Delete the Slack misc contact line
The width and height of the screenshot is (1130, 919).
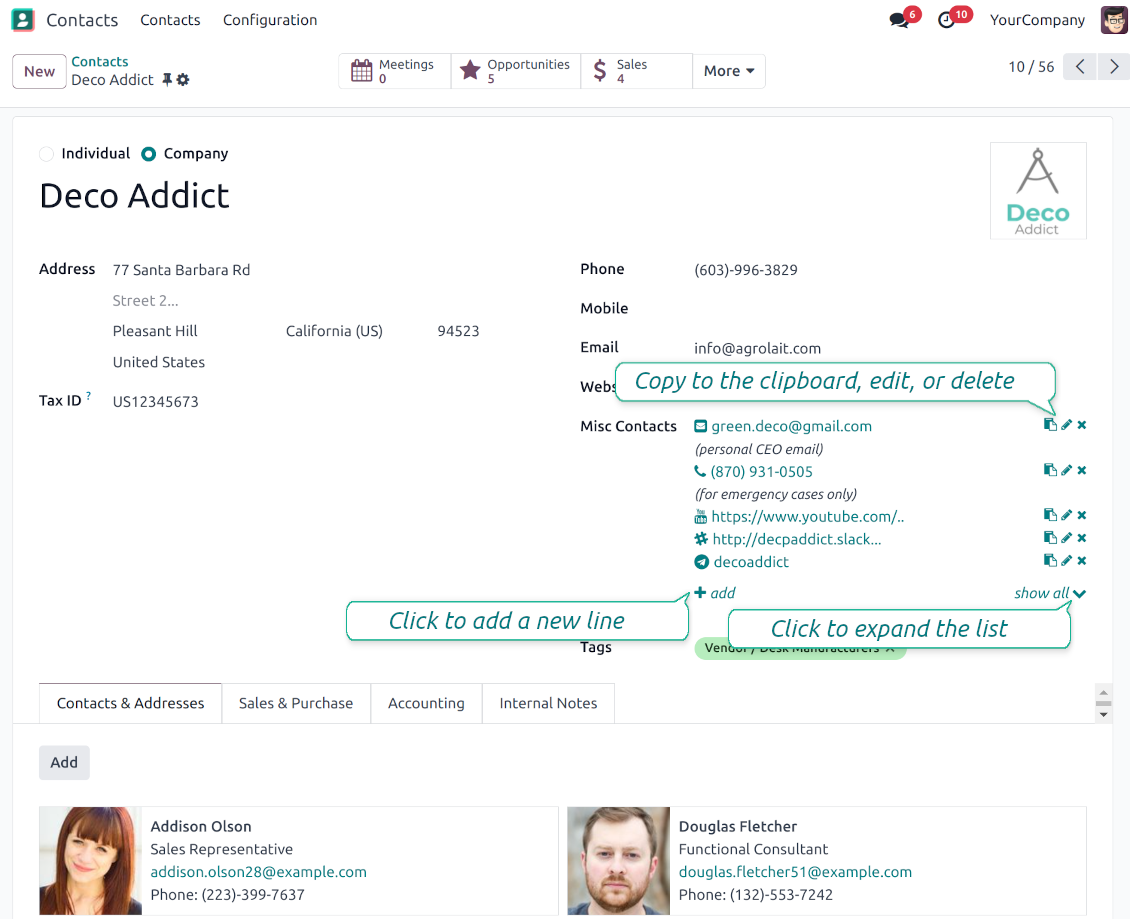pos(1082,538)
